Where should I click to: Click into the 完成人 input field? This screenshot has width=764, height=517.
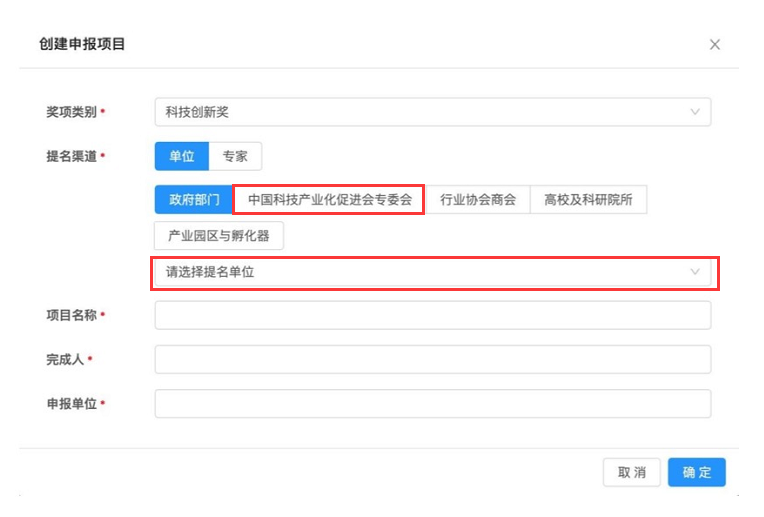point(432,359)
